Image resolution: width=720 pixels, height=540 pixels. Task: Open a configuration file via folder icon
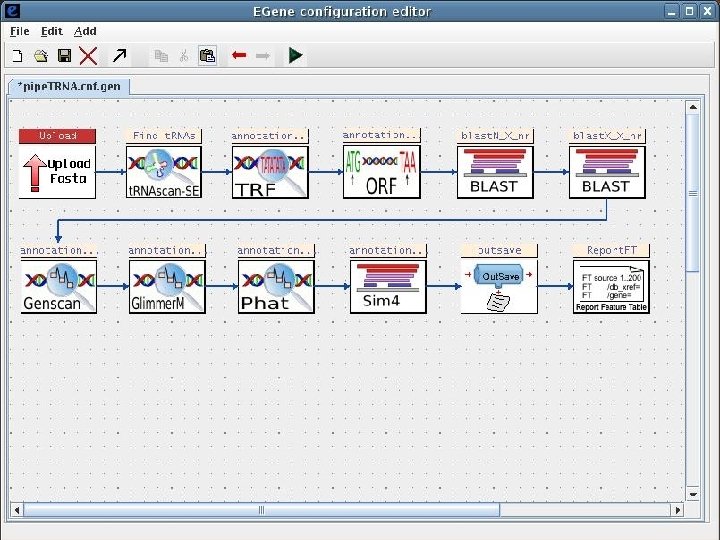[x=41, y=56]
